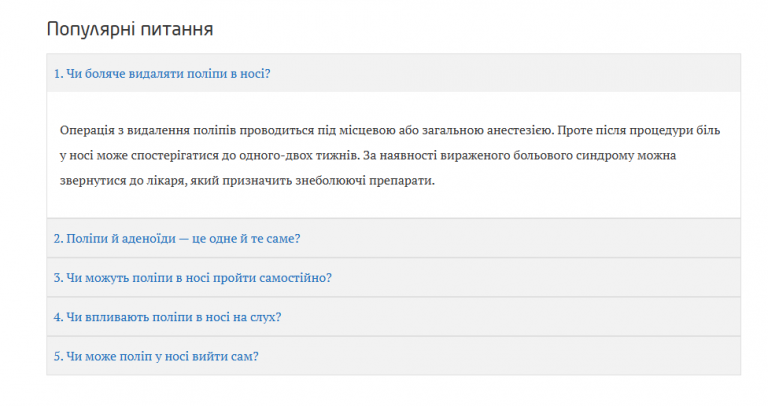The image size is (768, 406).
Task: Click the "Популярні питання" heading
Action: click(130, 29)
